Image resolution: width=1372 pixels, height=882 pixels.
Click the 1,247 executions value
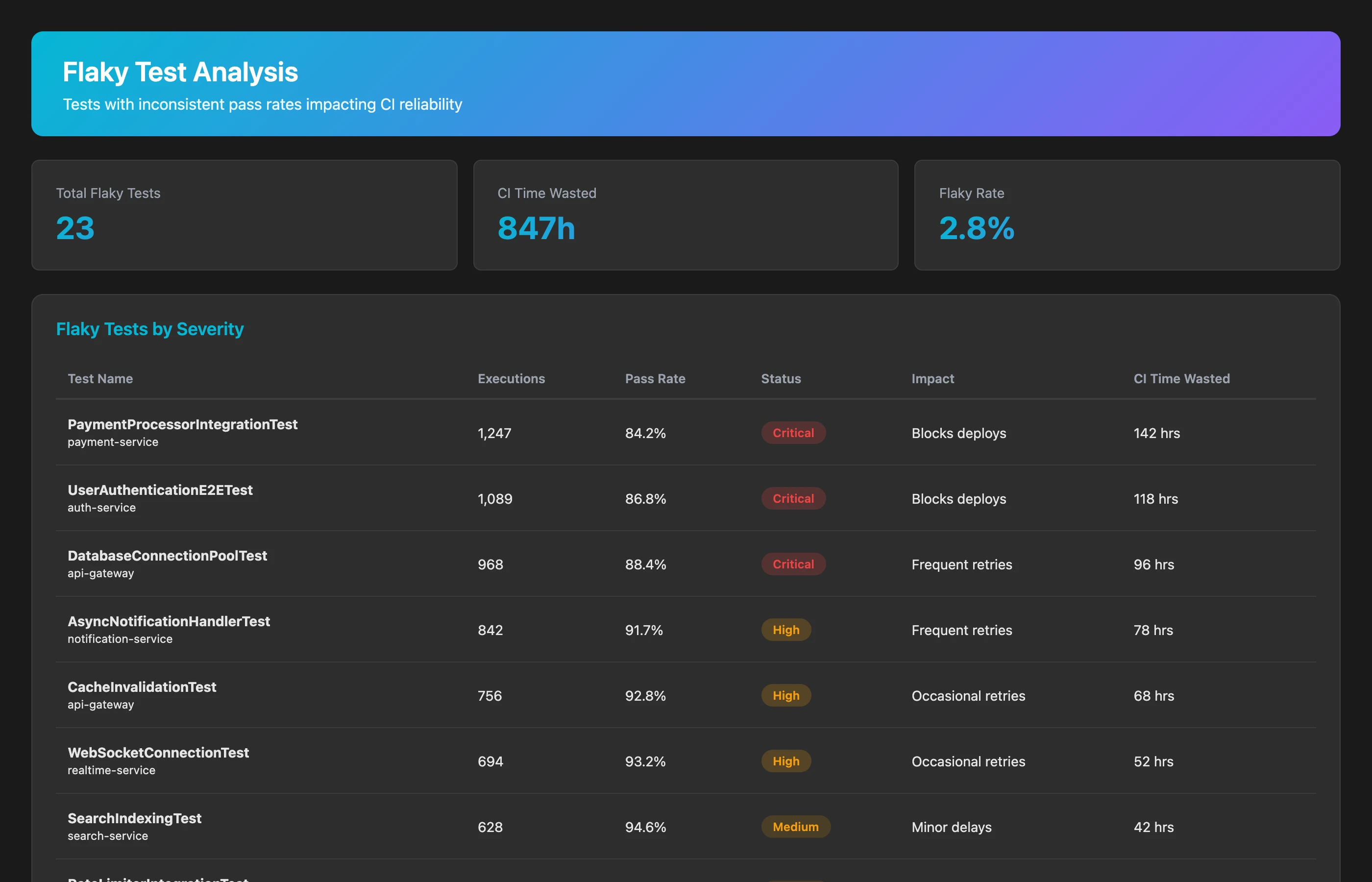495,433
